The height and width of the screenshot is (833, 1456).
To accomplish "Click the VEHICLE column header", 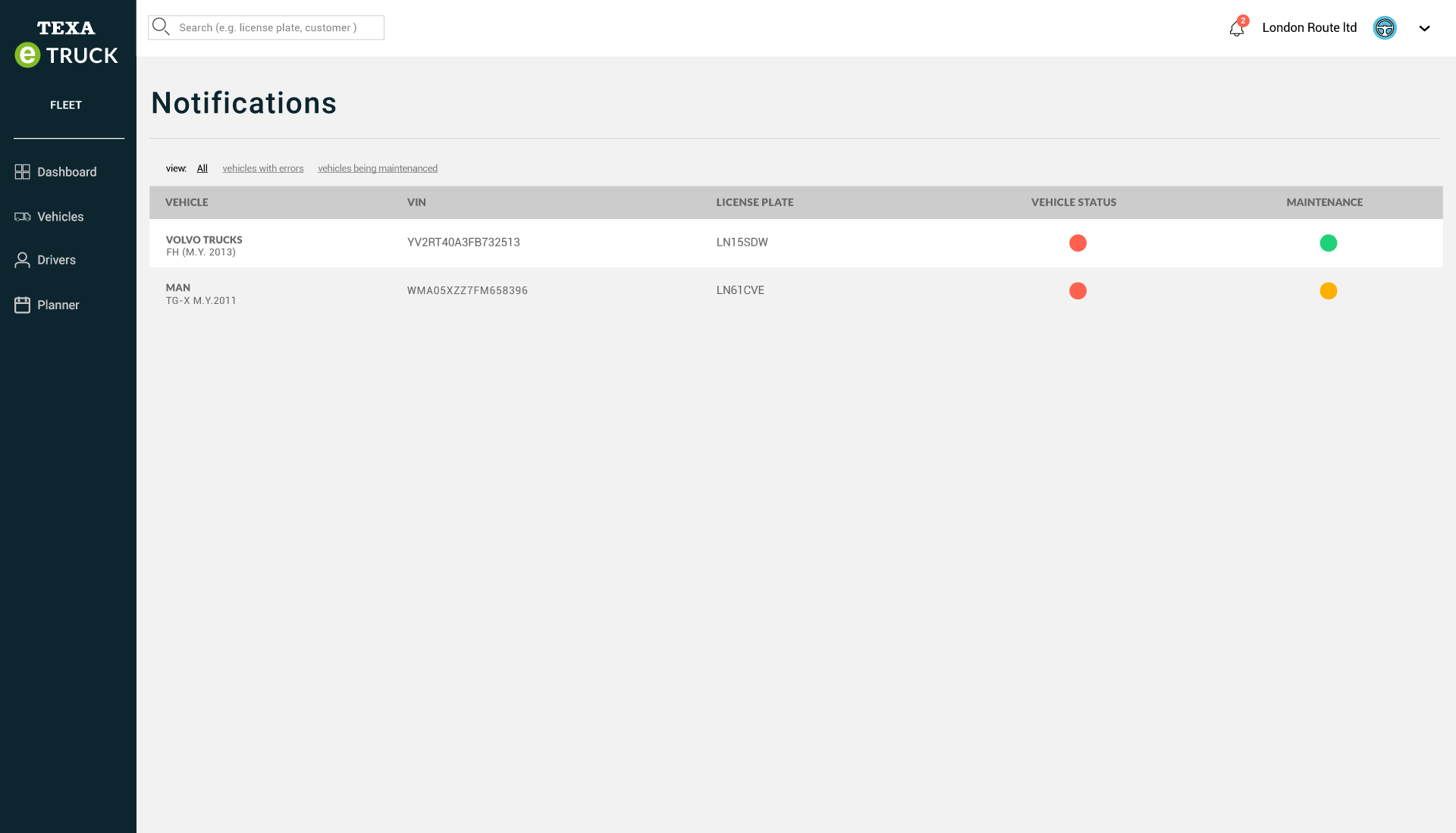I will point(187,202).
